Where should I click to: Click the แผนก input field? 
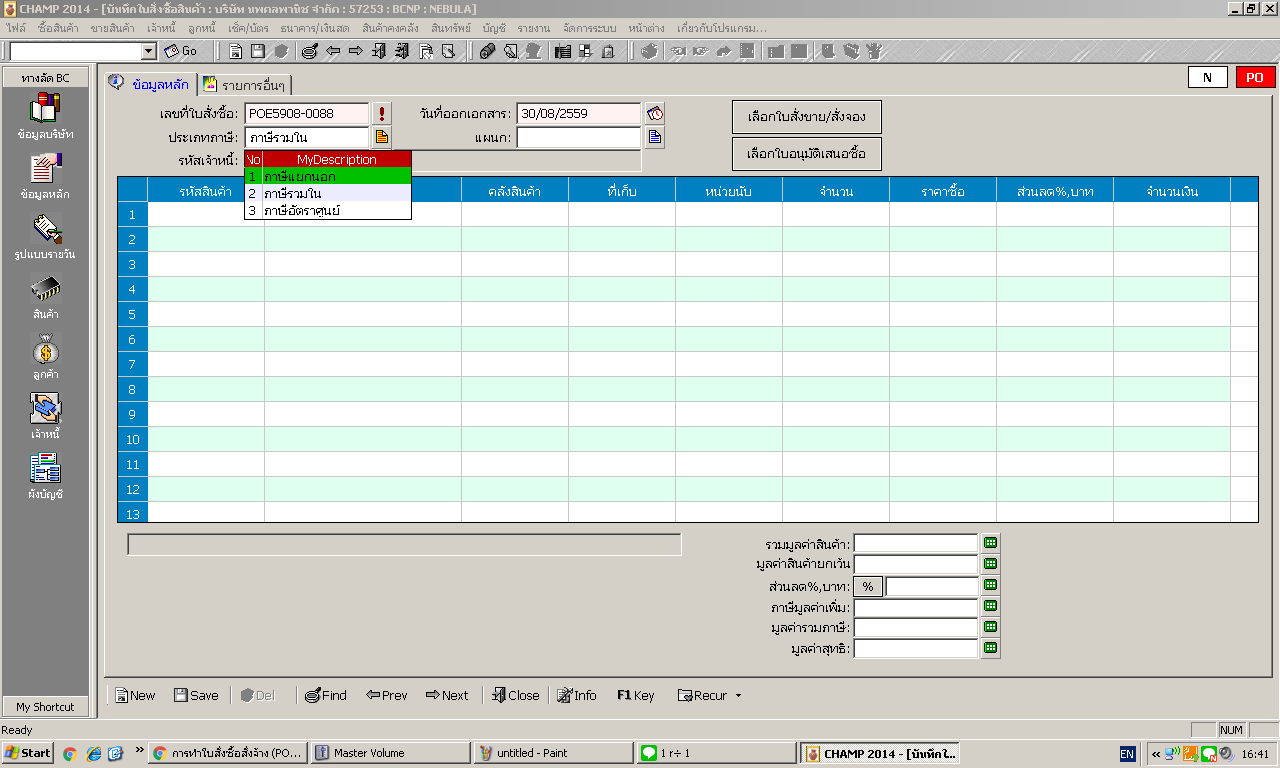point(579,138)
